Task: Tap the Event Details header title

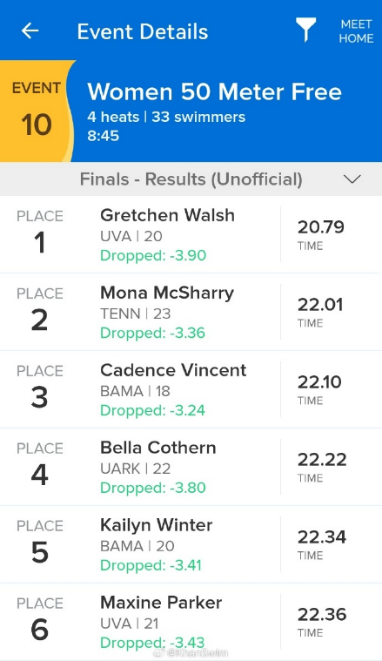Action: click(x=143, y=32)
